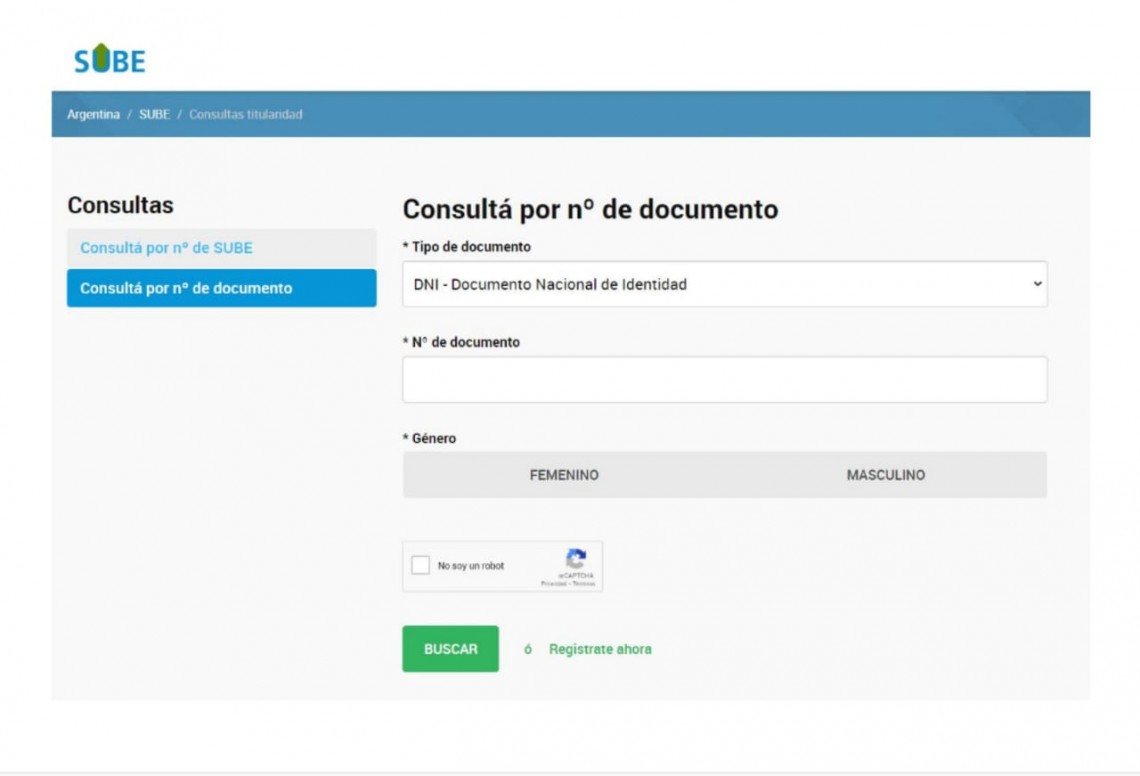This screenshot has width=1140, height=776.
Task: Select FEMENINO as gender
Action: [x=564, y=475]
